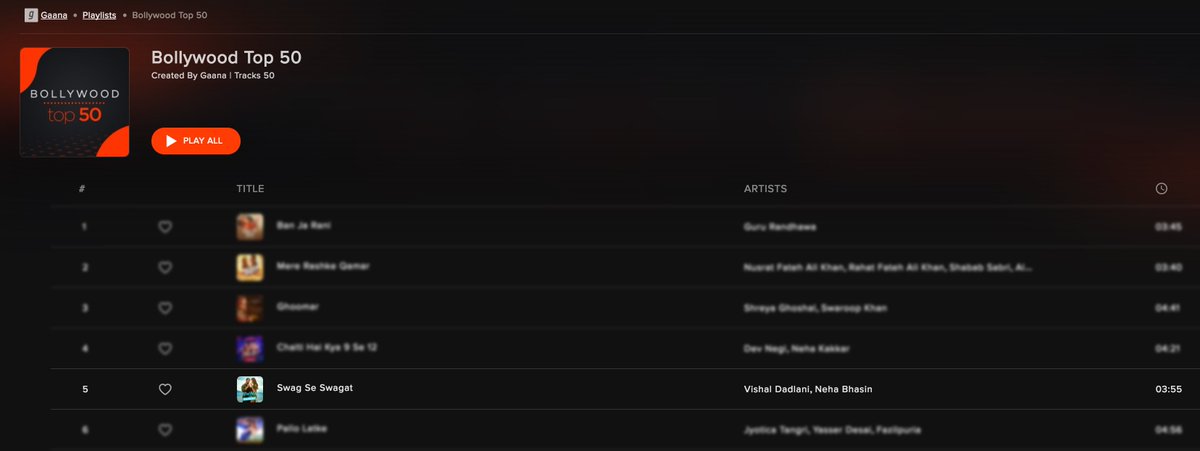
Task: Click the Swag Se Swagat album art
Action: (x=249, y=389)
